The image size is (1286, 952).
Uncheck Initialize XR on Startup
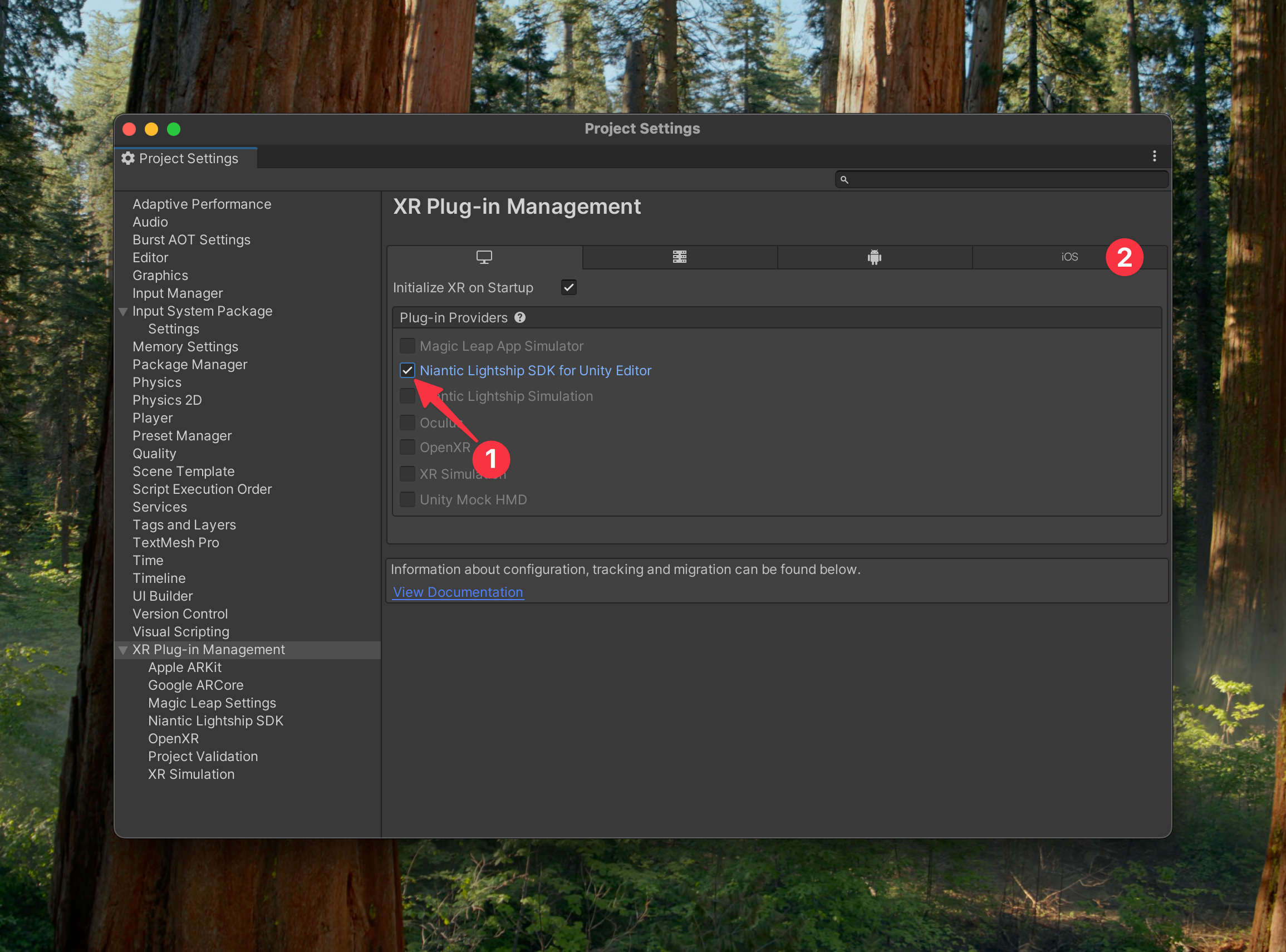point(568,287)
